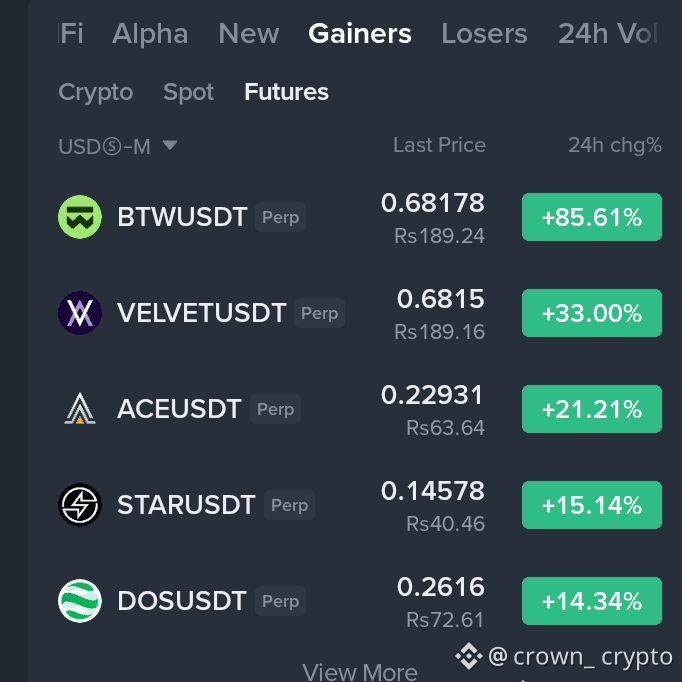
Task: Click the DOSUSDT green striped globe icon
Action: point(80,601)
